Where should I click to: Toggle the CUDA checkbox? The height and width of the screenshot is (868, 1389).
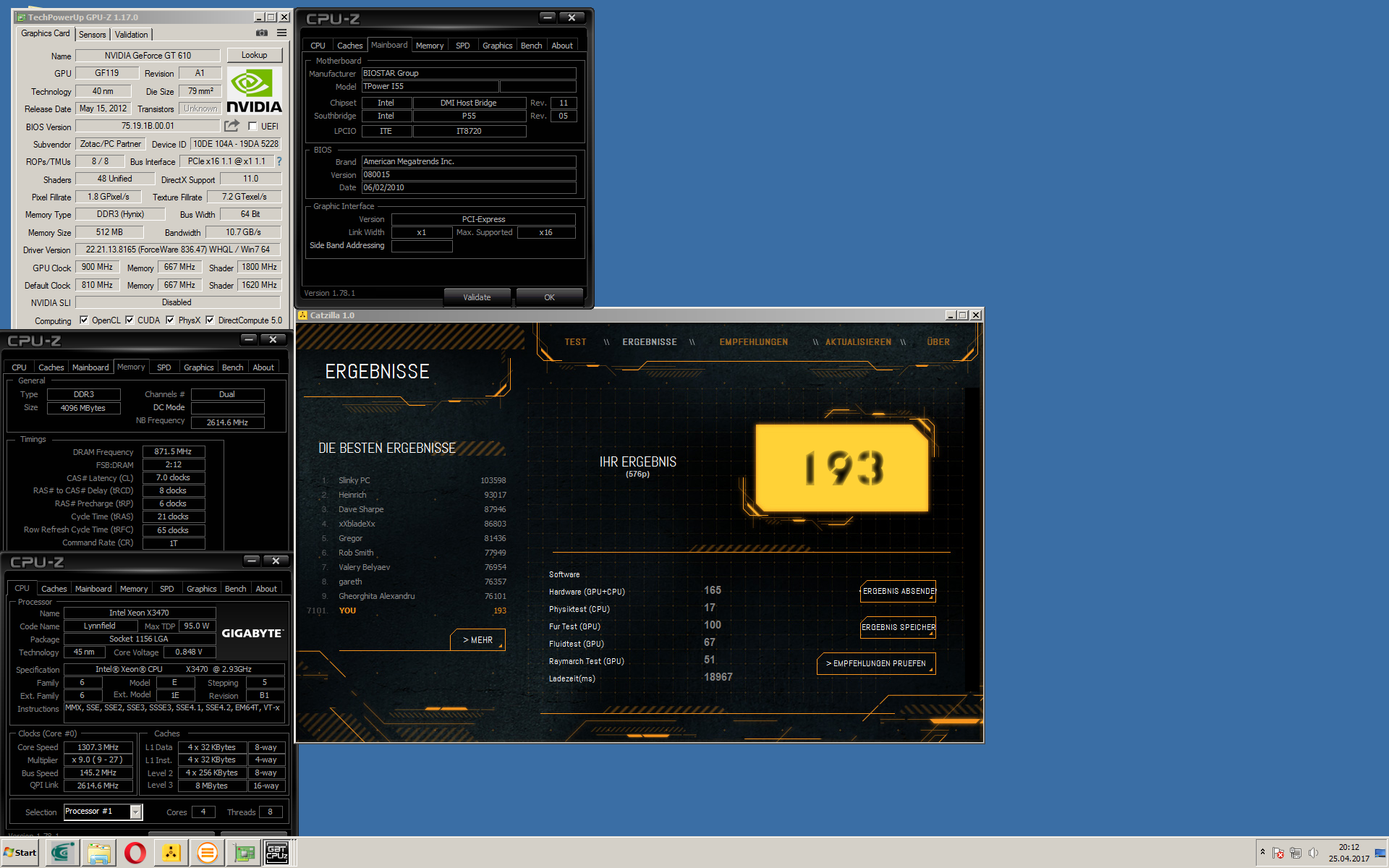[x=129, y=320]
